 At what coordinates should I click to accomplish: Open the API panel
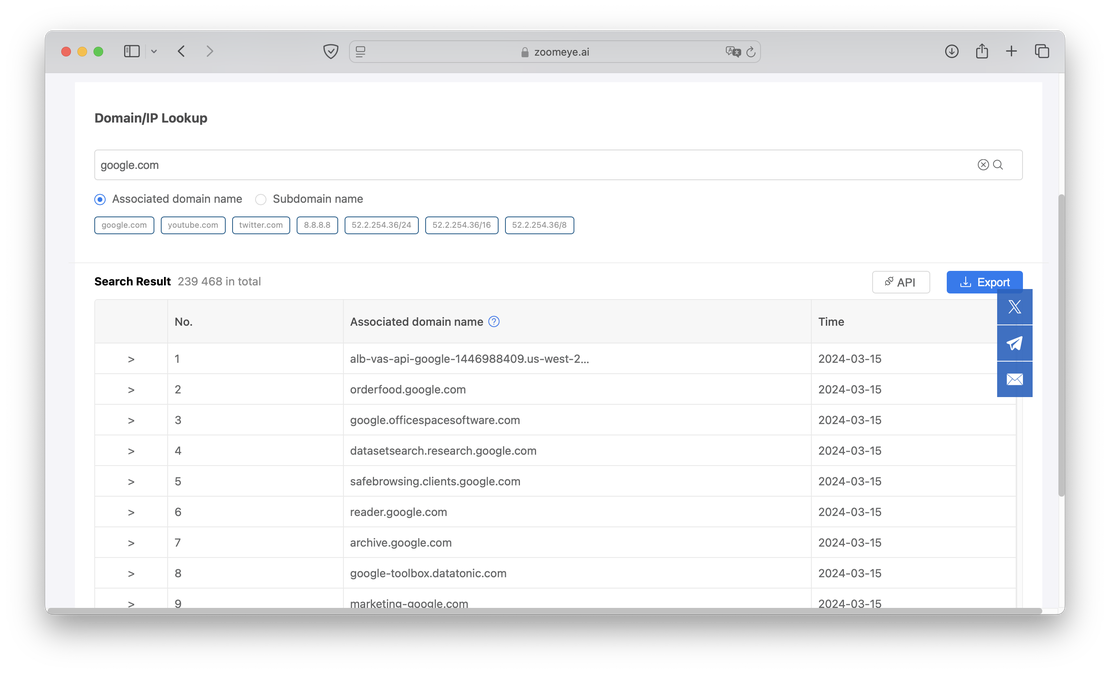[x=900, y=281]
